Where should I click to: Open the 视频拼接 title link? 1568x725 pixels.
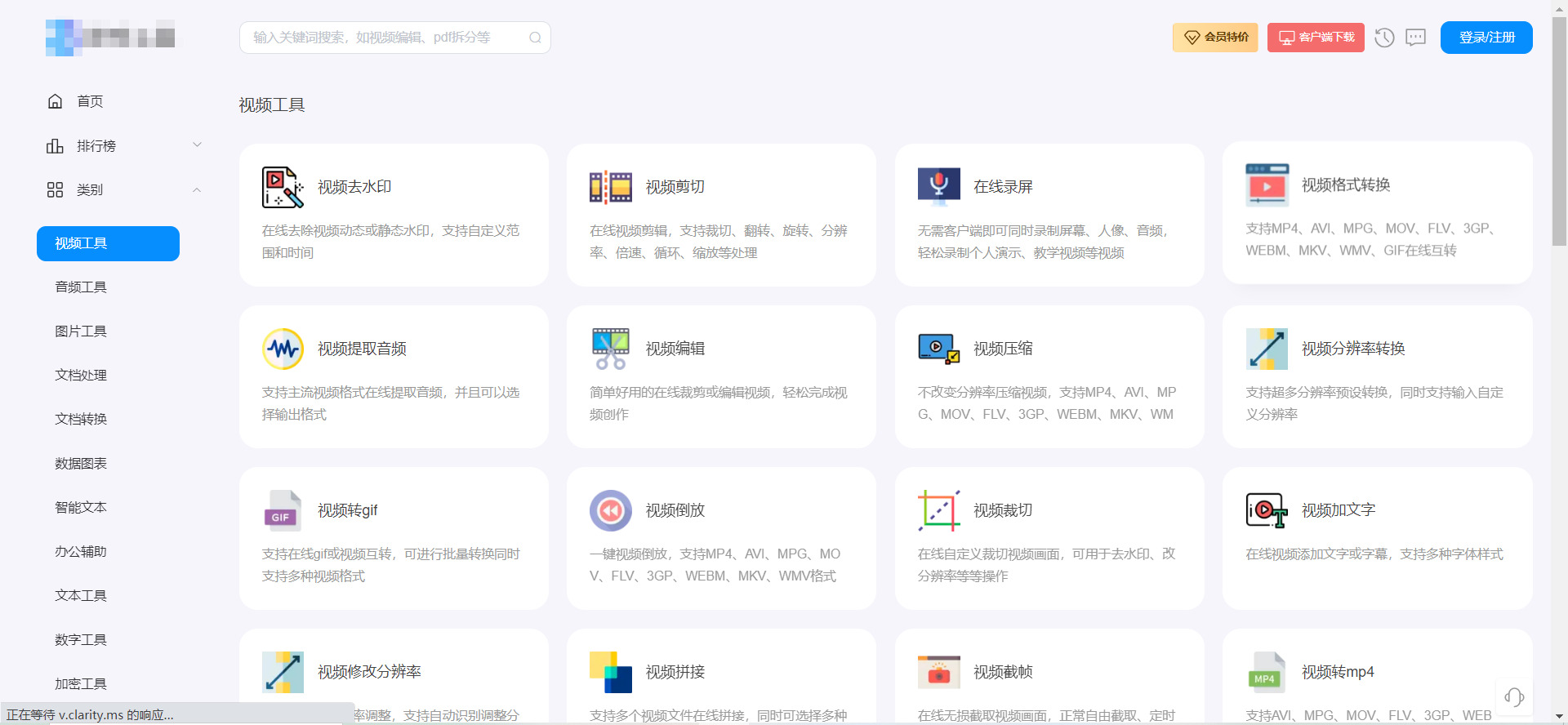(675, 672)
